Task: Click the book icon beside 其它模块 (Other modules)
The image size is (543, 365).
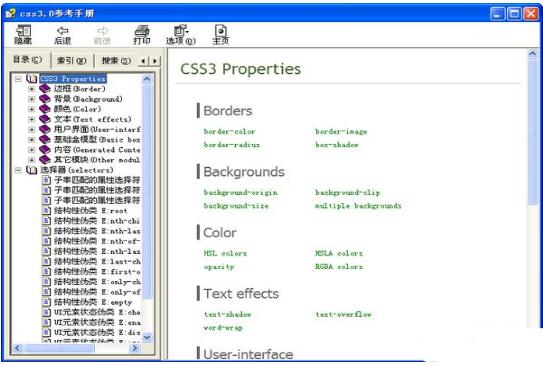Action: pyautogui.click(x=45, y=160)
